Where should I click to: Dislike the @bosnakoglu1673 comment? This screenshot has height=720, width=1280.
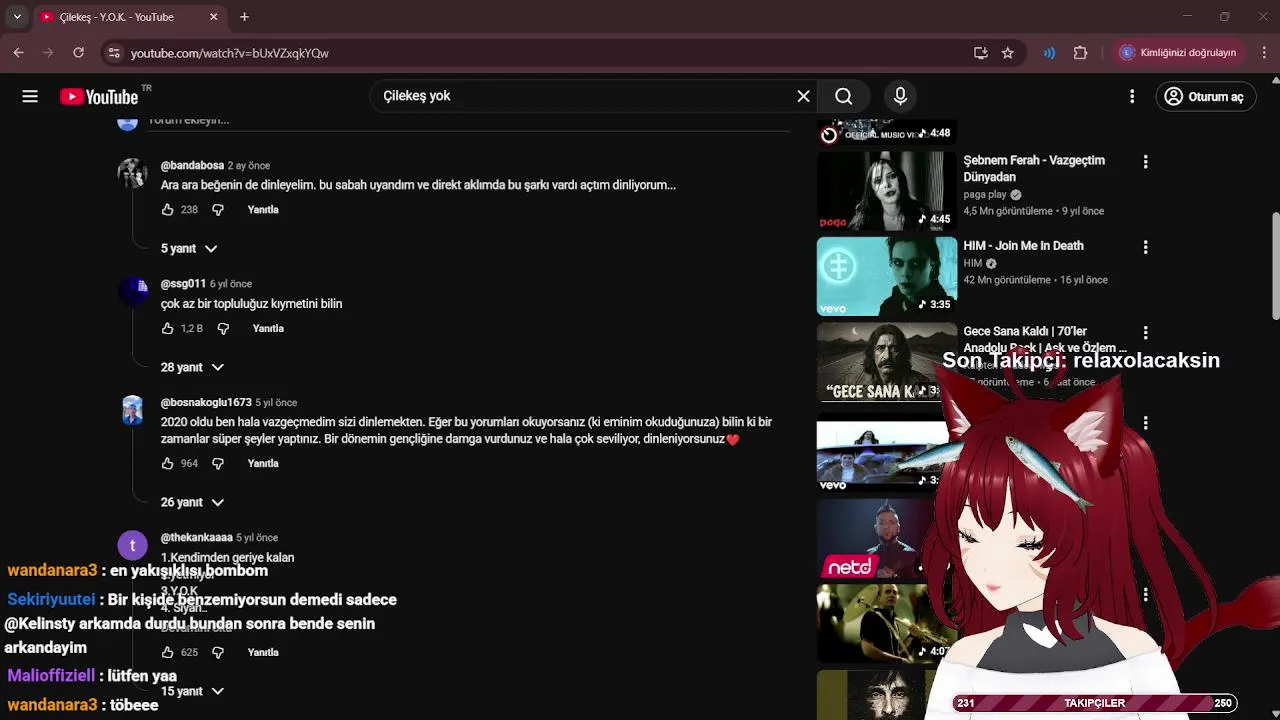click(218, 463)
